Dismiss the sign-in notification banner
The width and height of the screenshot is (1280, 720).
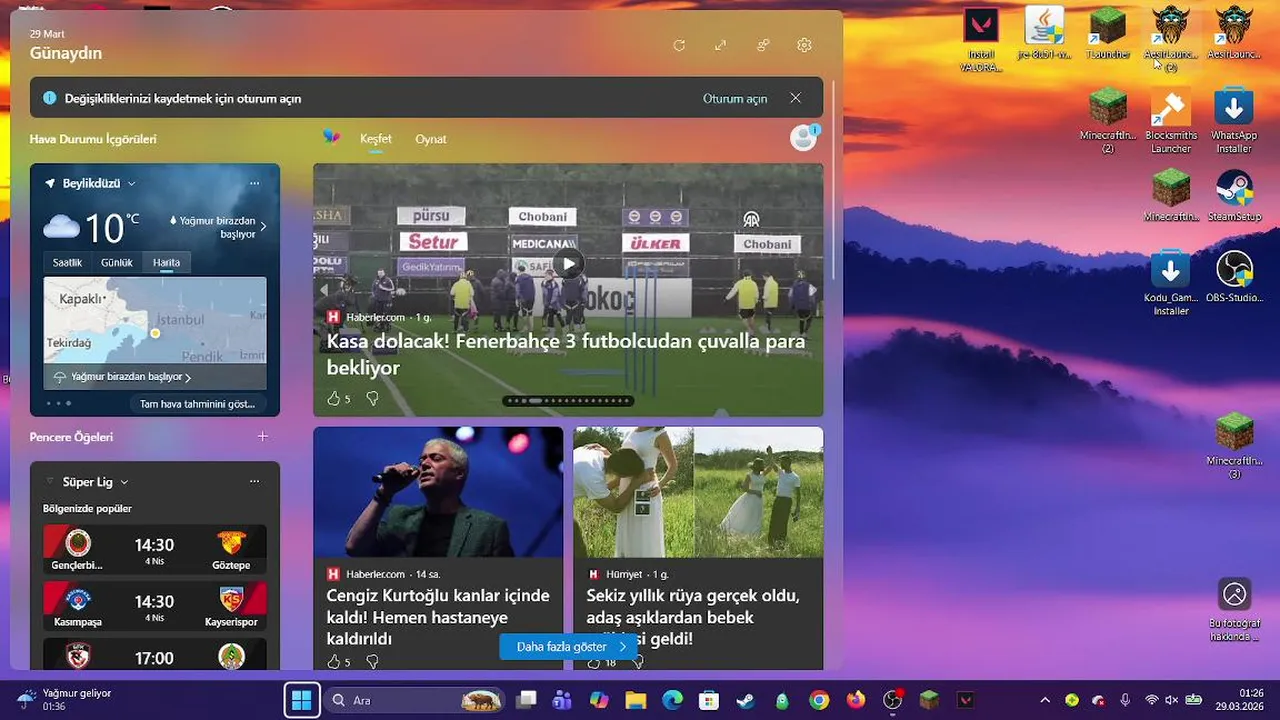(795, 98)
